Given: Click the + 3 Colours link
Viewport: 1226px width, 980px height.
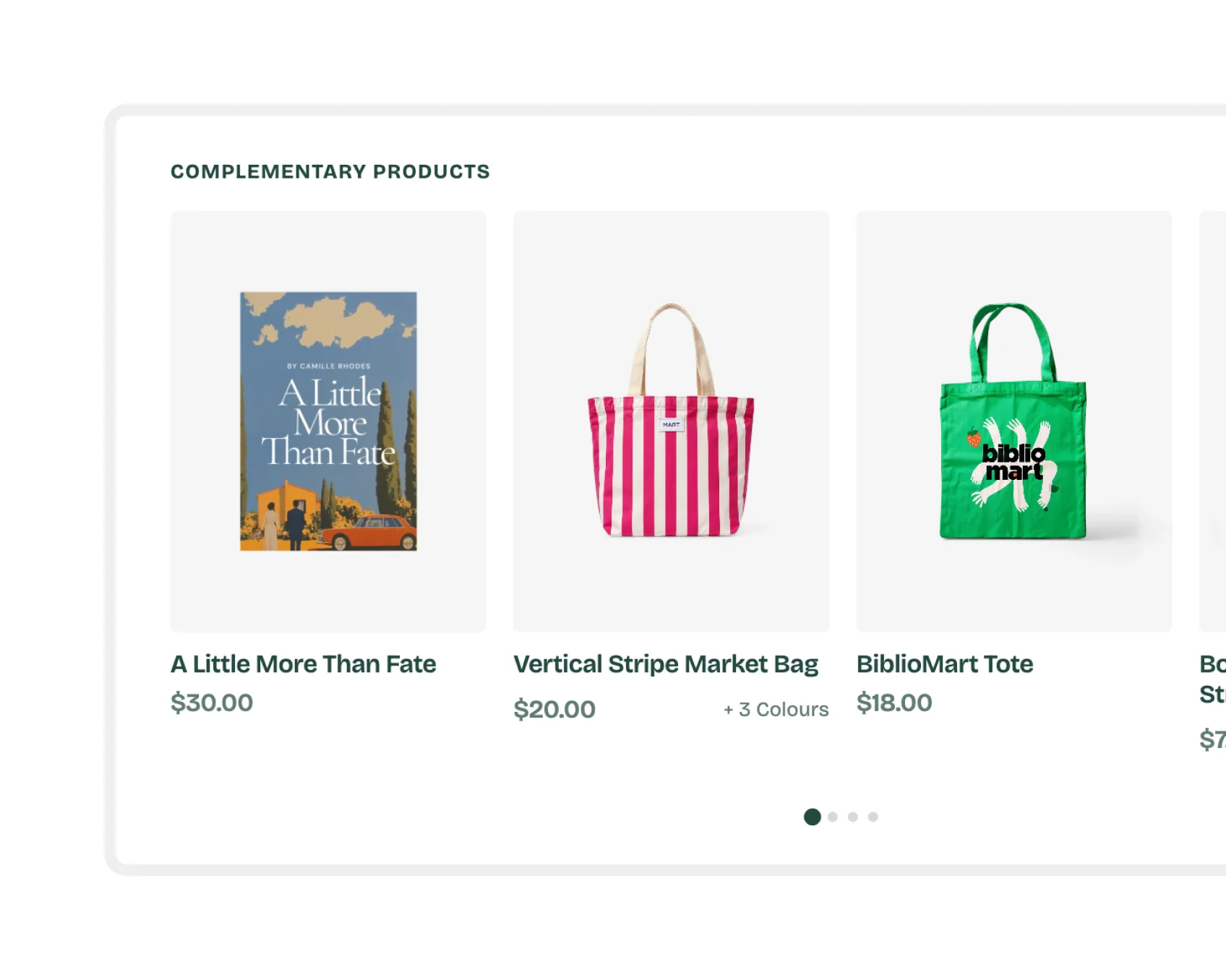Looking at the screenshot, I should click(x=776, y=710).
